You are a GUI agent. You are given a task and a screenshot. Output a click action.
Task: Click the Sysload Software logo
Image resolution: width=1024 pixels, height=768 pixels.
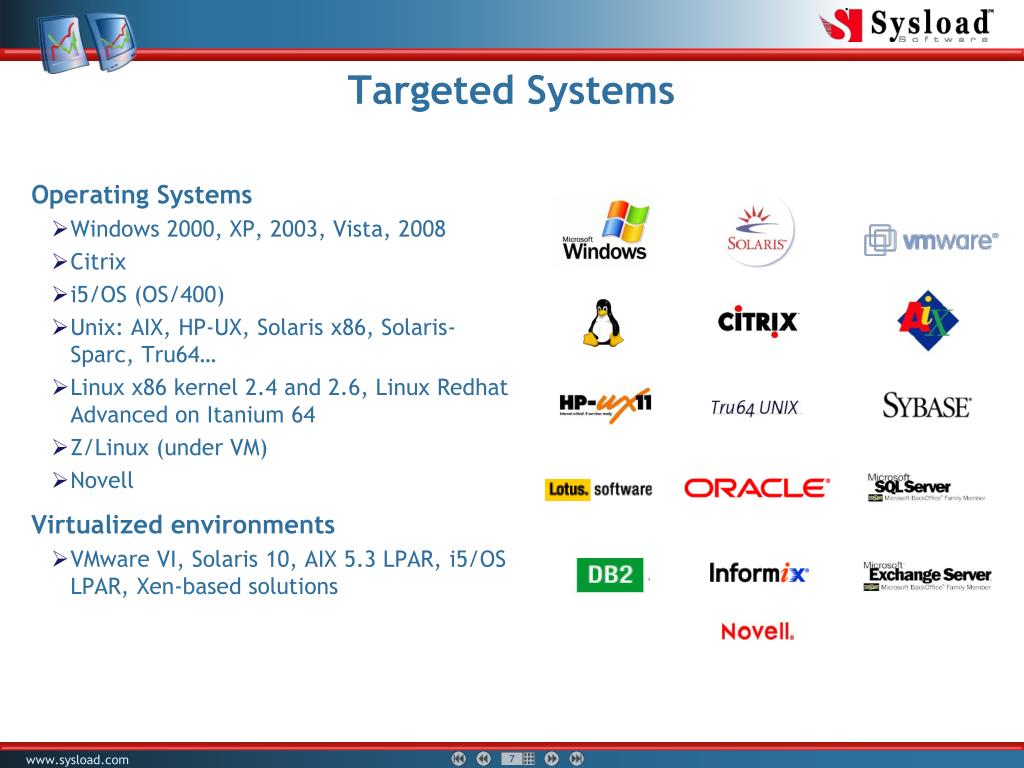click(906, 25)
